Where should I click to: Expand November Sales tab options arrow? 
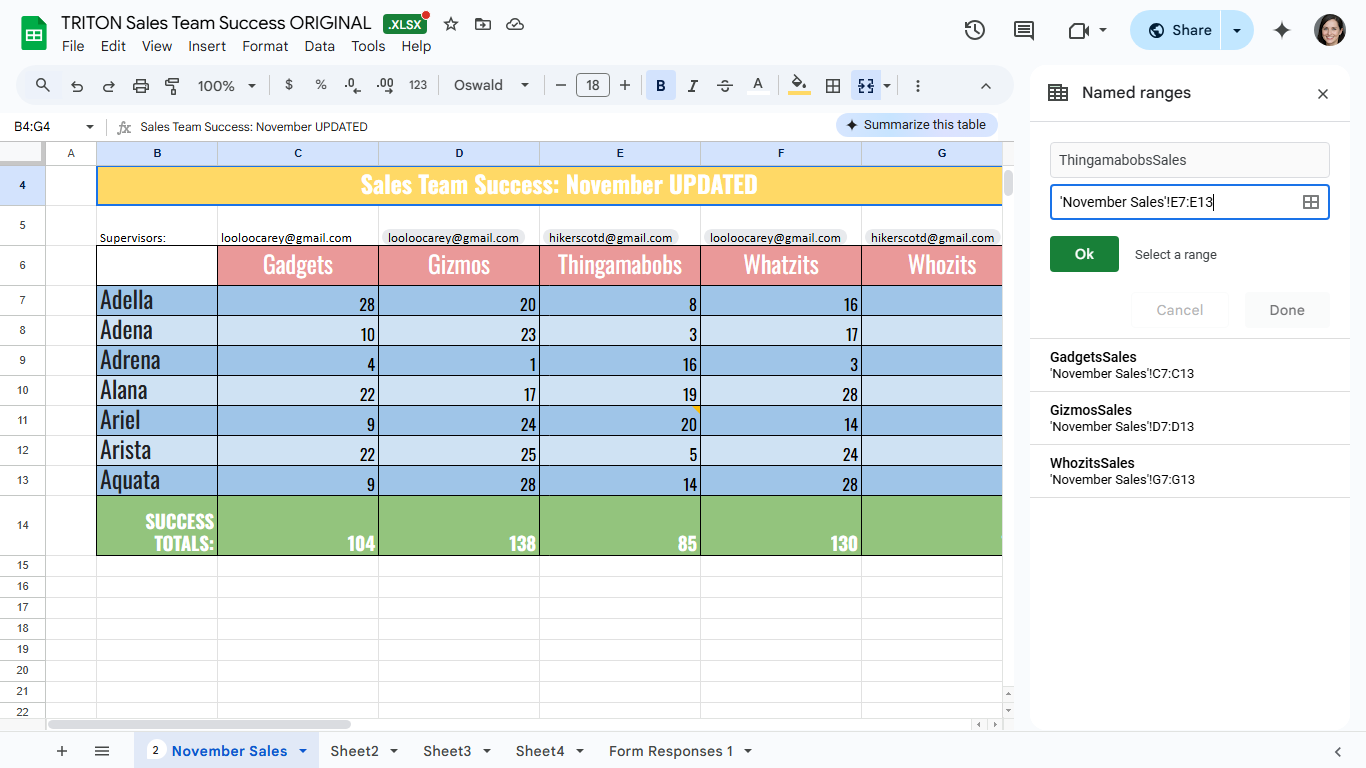coord(303,751)
